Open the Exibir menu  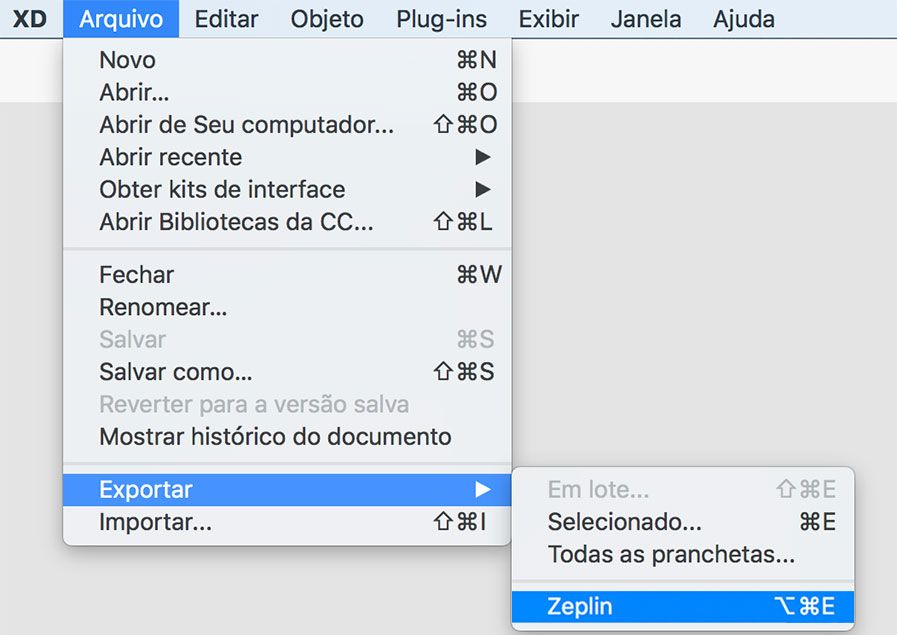pos(548,19)
